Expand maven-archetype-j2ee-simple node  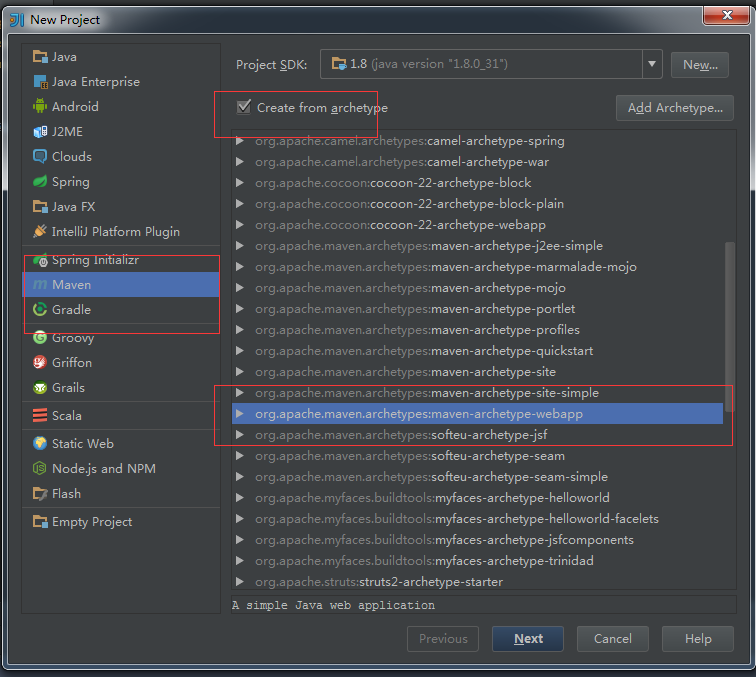pyautogui.click(x=240, y=246)
